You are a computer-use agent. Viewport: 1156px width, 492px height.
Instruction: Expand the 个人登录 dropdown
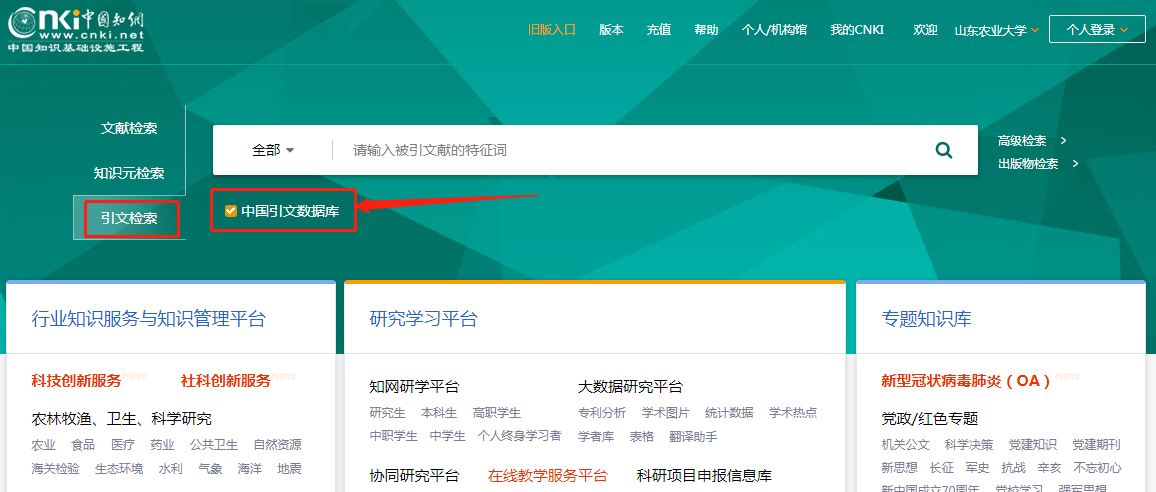pyautogui.click(x=1097, y=30)
